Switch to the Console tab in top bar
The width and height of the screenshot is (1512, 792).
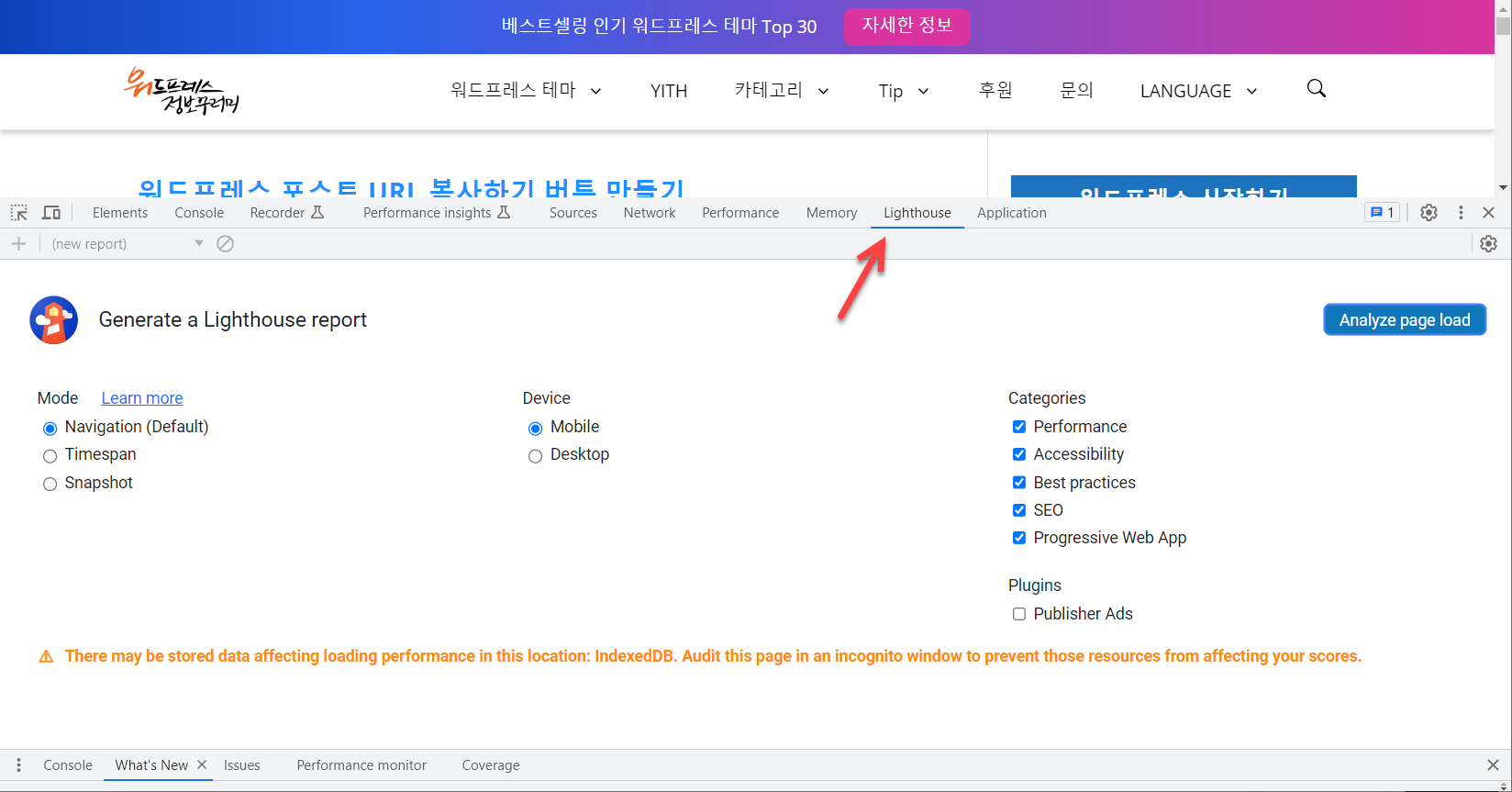[199, 213]
